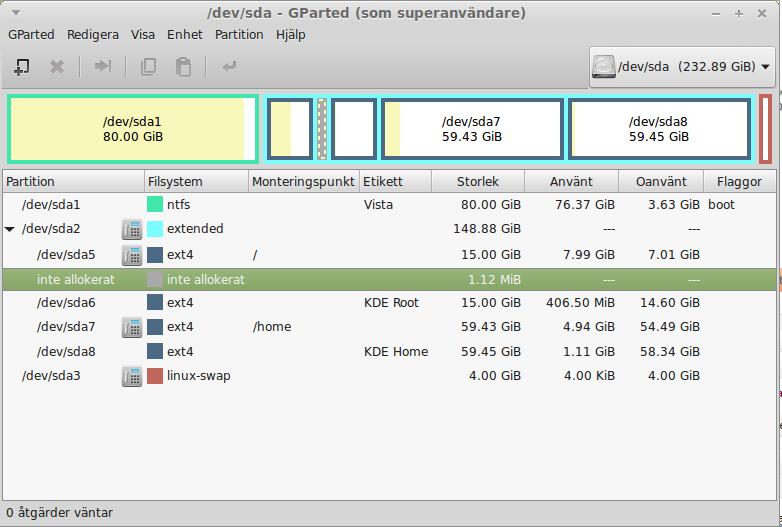Click the extended cyan color swatch
Image resolution: width=782 pixels, height=527 pixels.
click(155, 229)
